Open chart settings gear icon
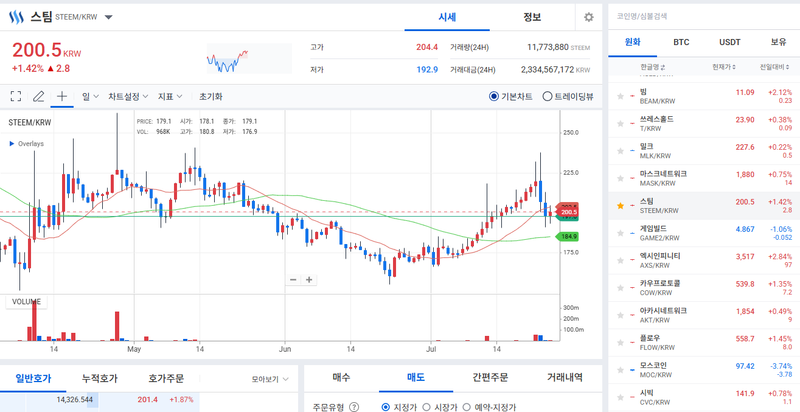Viewport: 800px width, 412px height. tap(588, 17)
